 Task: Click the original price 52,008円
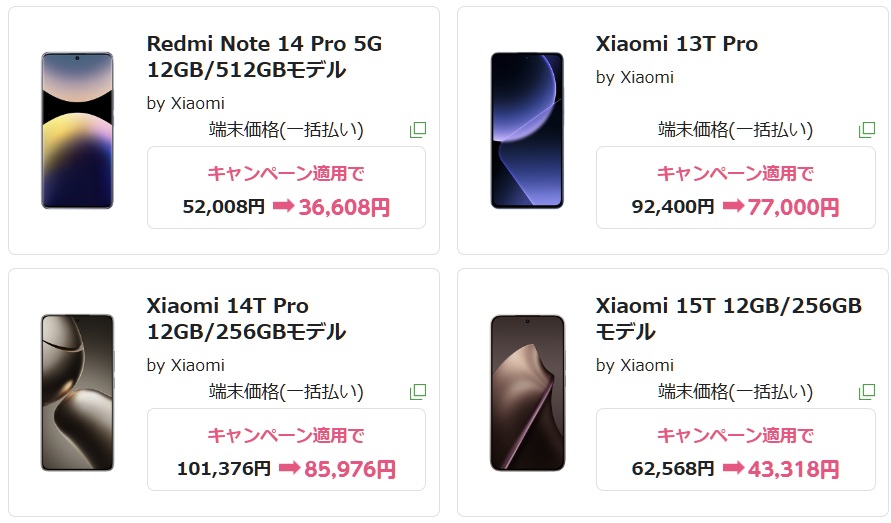[224, 207]
